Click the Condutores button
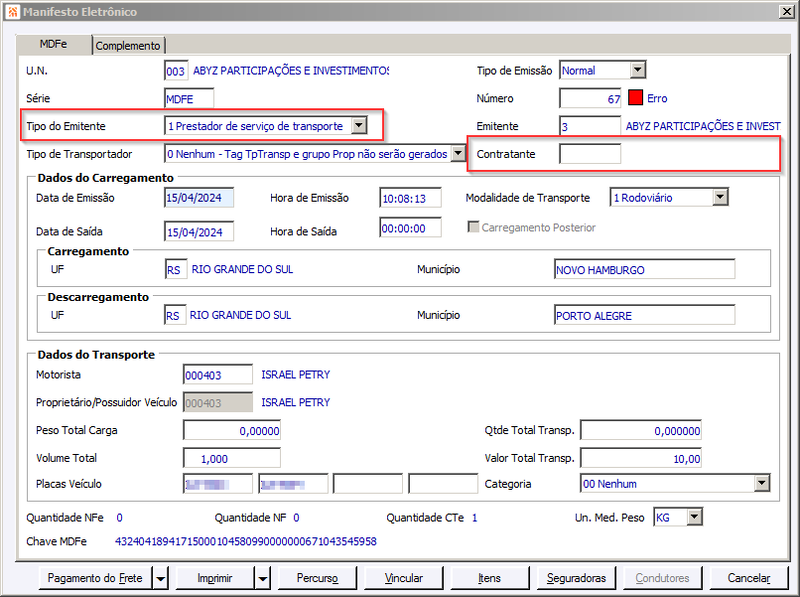Image resolution: width=800 pixels, height=597 pixels. pos(662,578)
